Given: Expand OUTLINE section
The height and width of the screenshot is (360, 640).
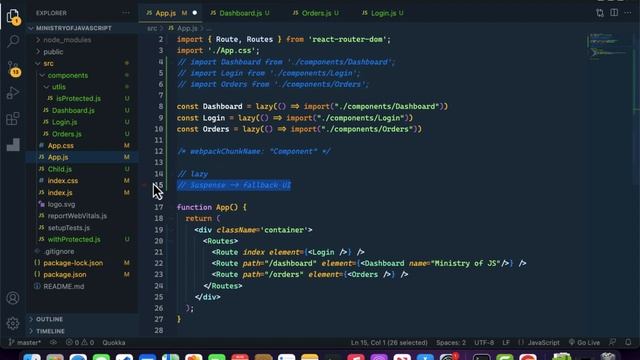Looking at the screenshot, I should 82,319.
